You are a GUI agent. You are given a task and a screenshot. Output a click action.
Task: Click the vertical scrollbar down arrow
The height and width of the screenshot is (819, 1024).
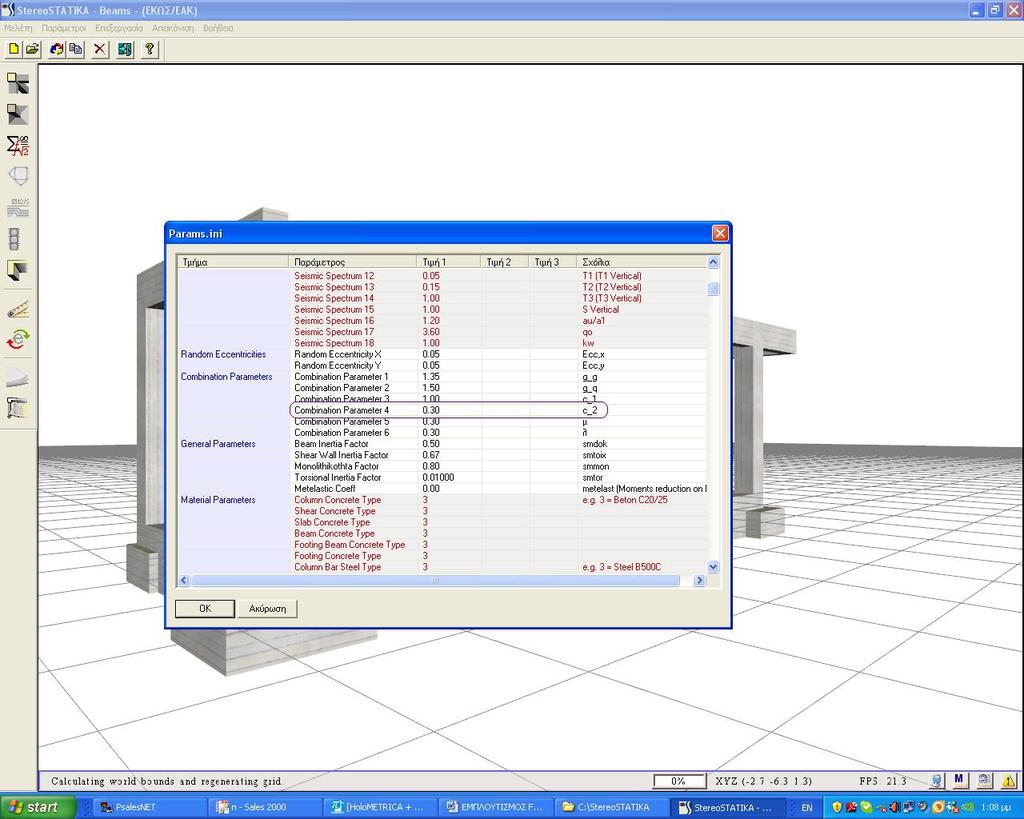713,567
